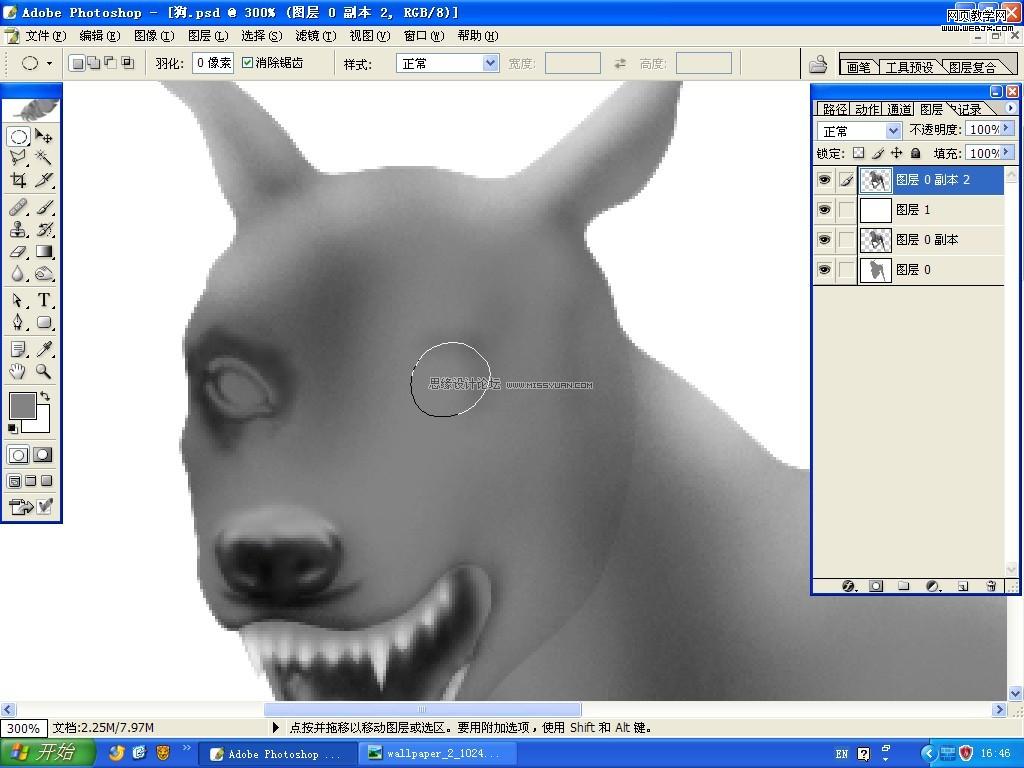
Task: Open the fill (填充) slider arrow
Action: [1007, 152]
